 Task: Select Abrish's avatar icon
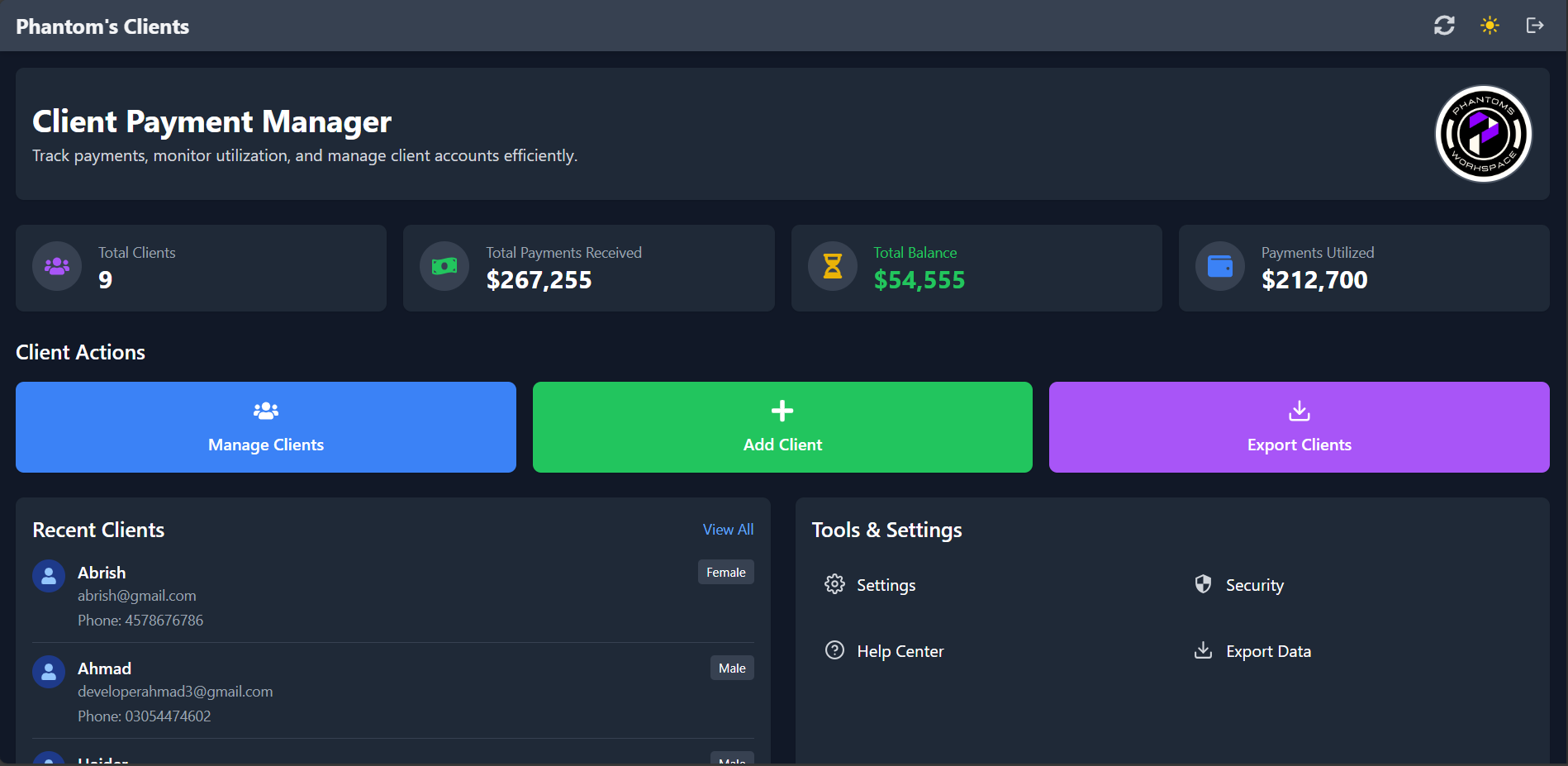pyautogui.click(x=49, y=576)
